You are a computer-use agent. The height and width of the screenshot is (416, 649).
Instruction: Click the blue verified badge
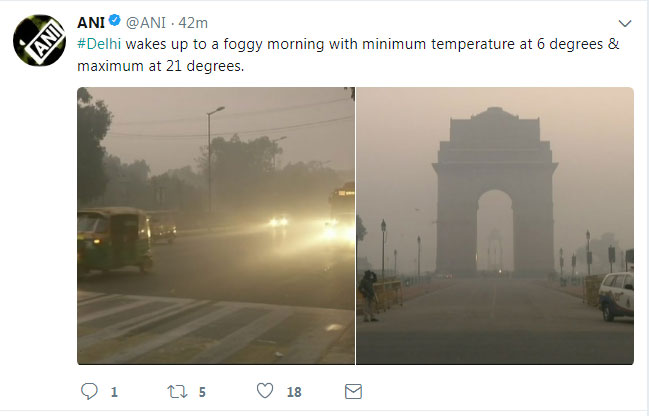[x=115, y=23]
